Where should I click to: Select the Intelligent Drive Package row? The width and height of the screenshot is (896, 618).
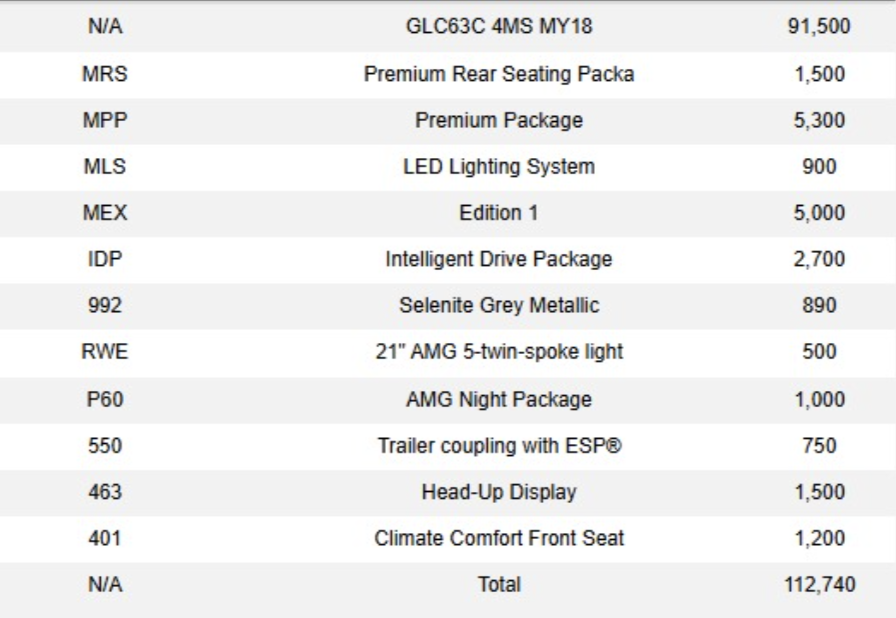point(448,259)
